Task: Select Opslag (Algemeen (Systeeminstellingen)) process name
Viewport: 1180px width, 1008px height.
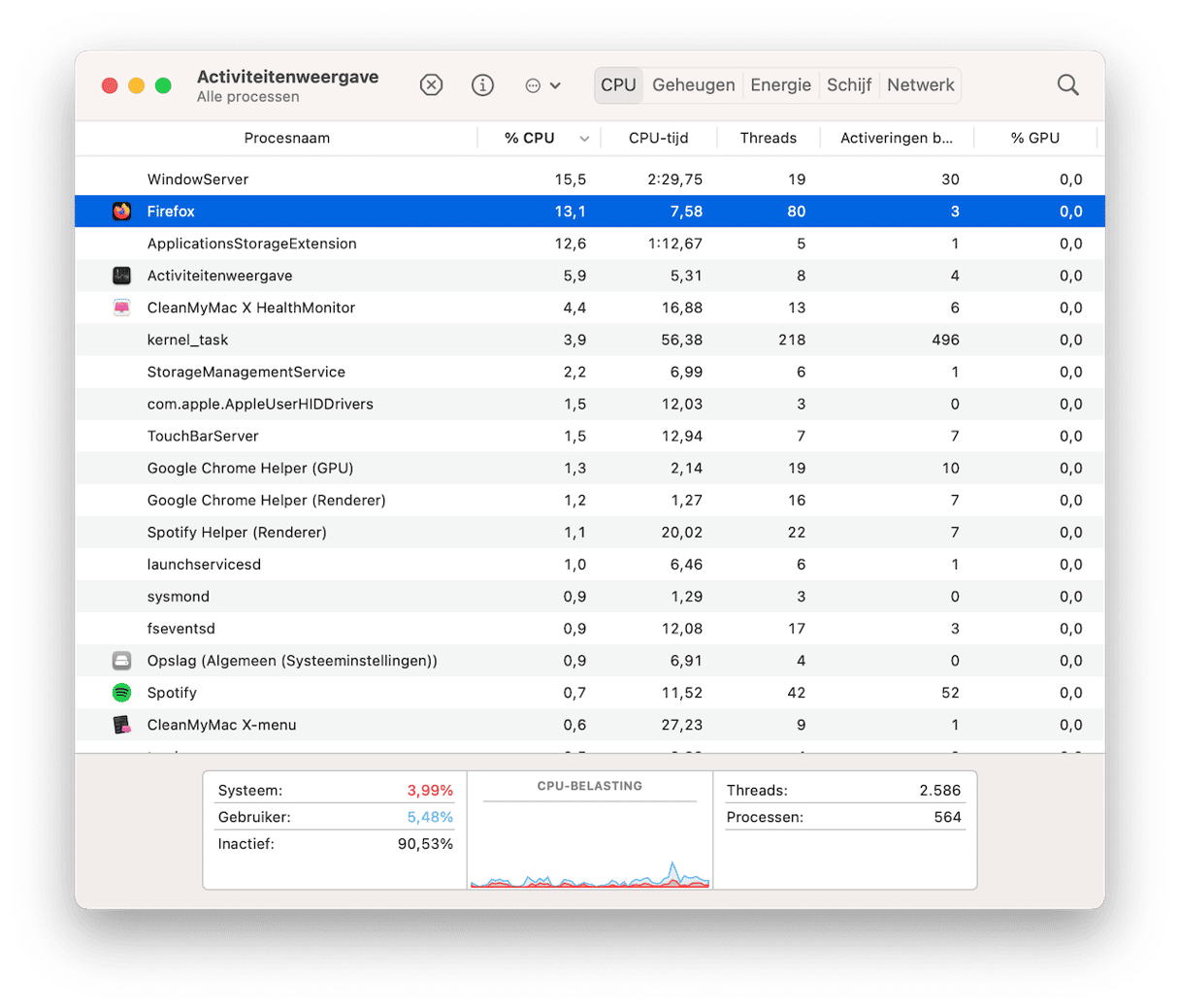Action: [292, 661]
